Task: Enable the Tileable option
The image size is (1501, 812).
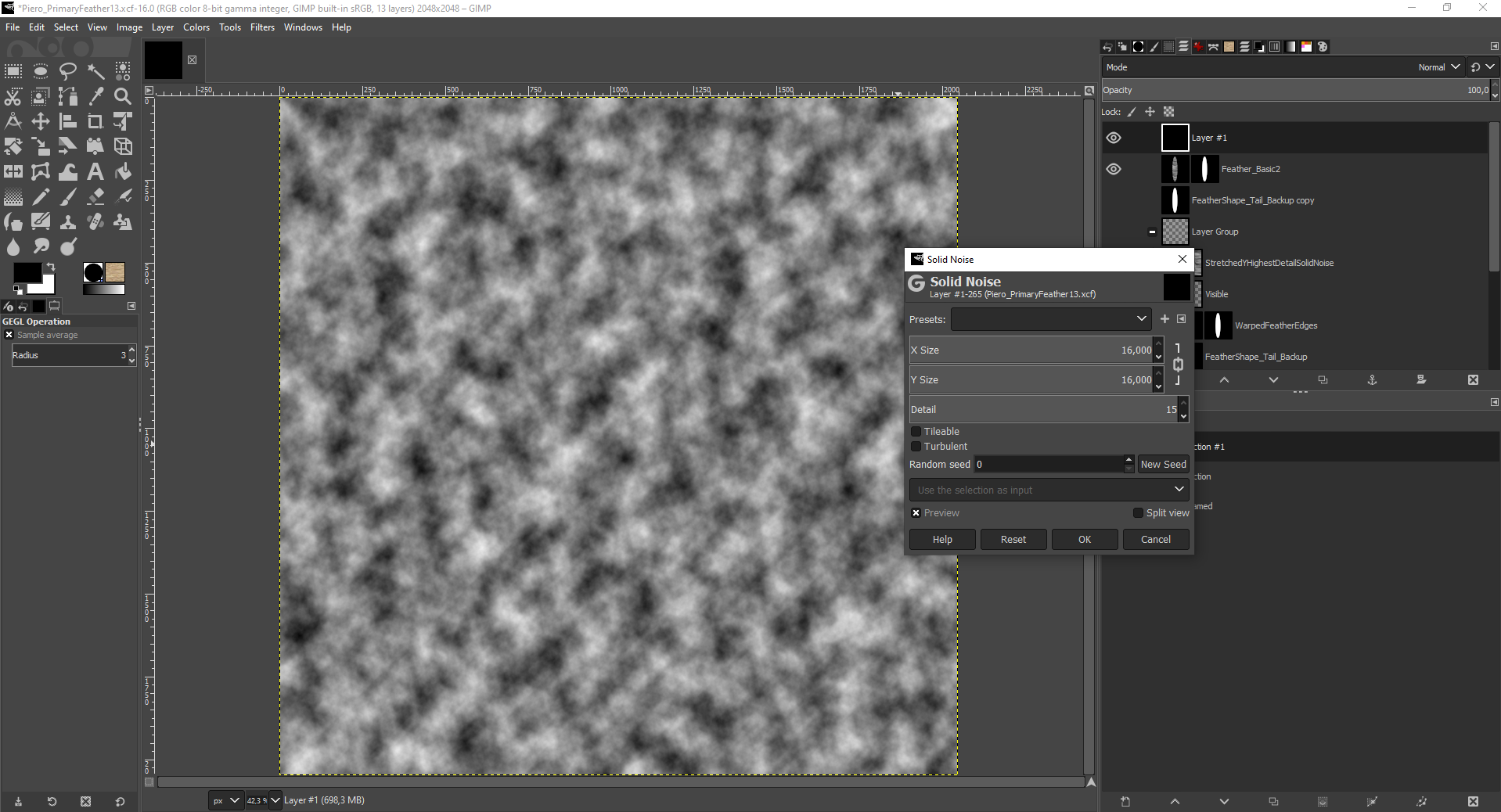Action: click(916, 431)
